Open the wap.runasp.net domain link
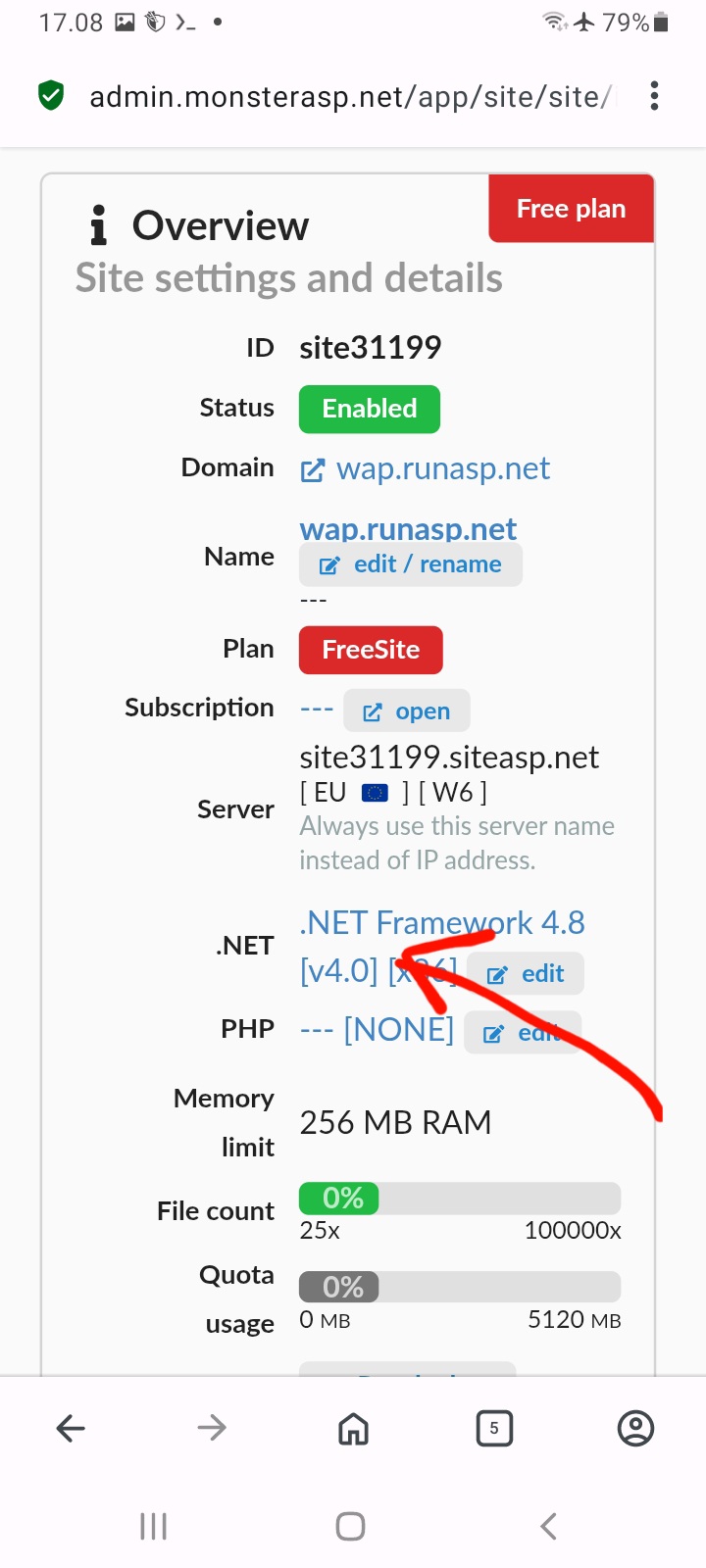The width and height of the screenshot is (706, 1568). pyautogui.click(x=443, y=469)
